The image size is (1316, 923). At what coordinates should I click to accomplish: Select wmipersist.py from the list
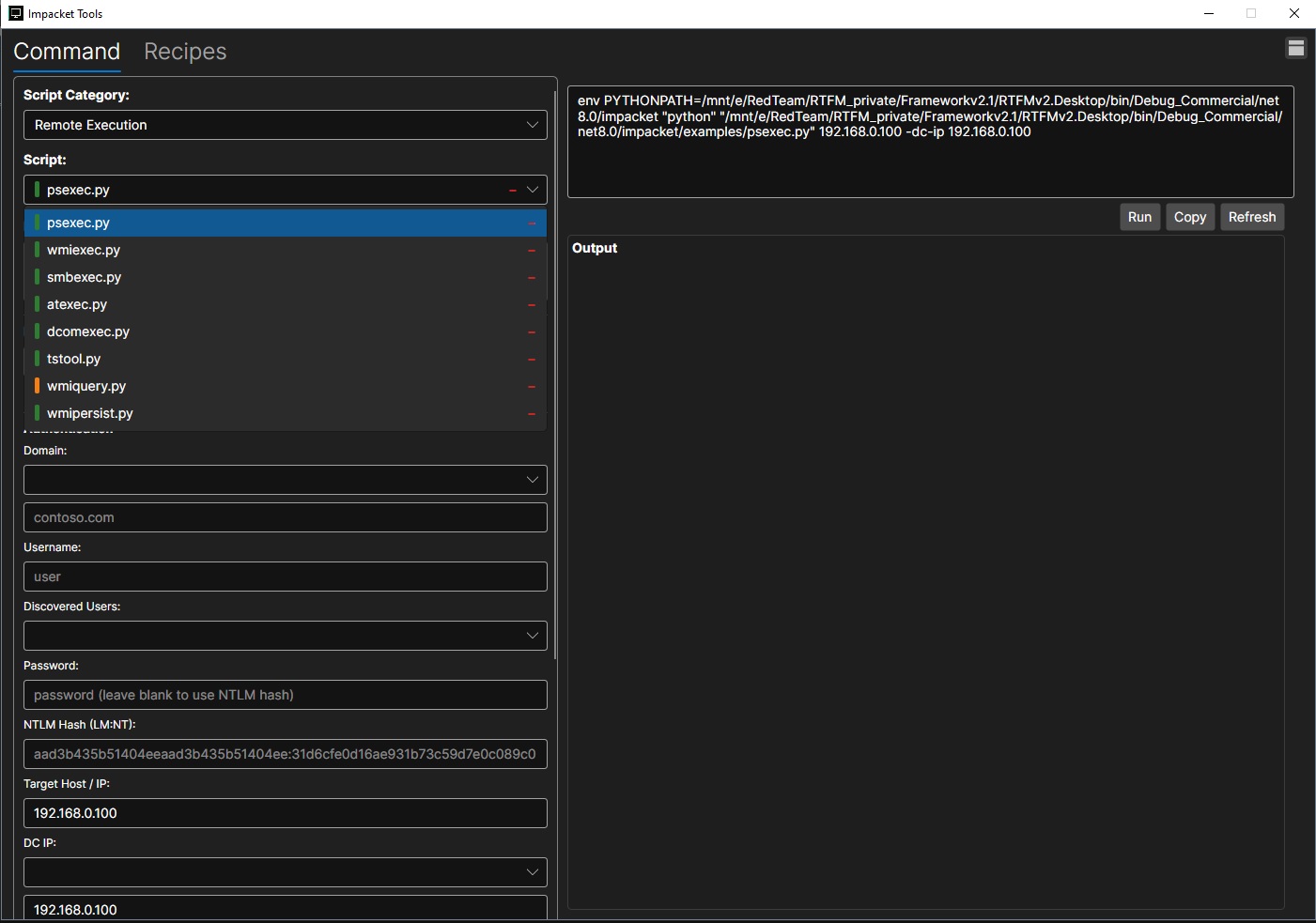click(286, 413)
